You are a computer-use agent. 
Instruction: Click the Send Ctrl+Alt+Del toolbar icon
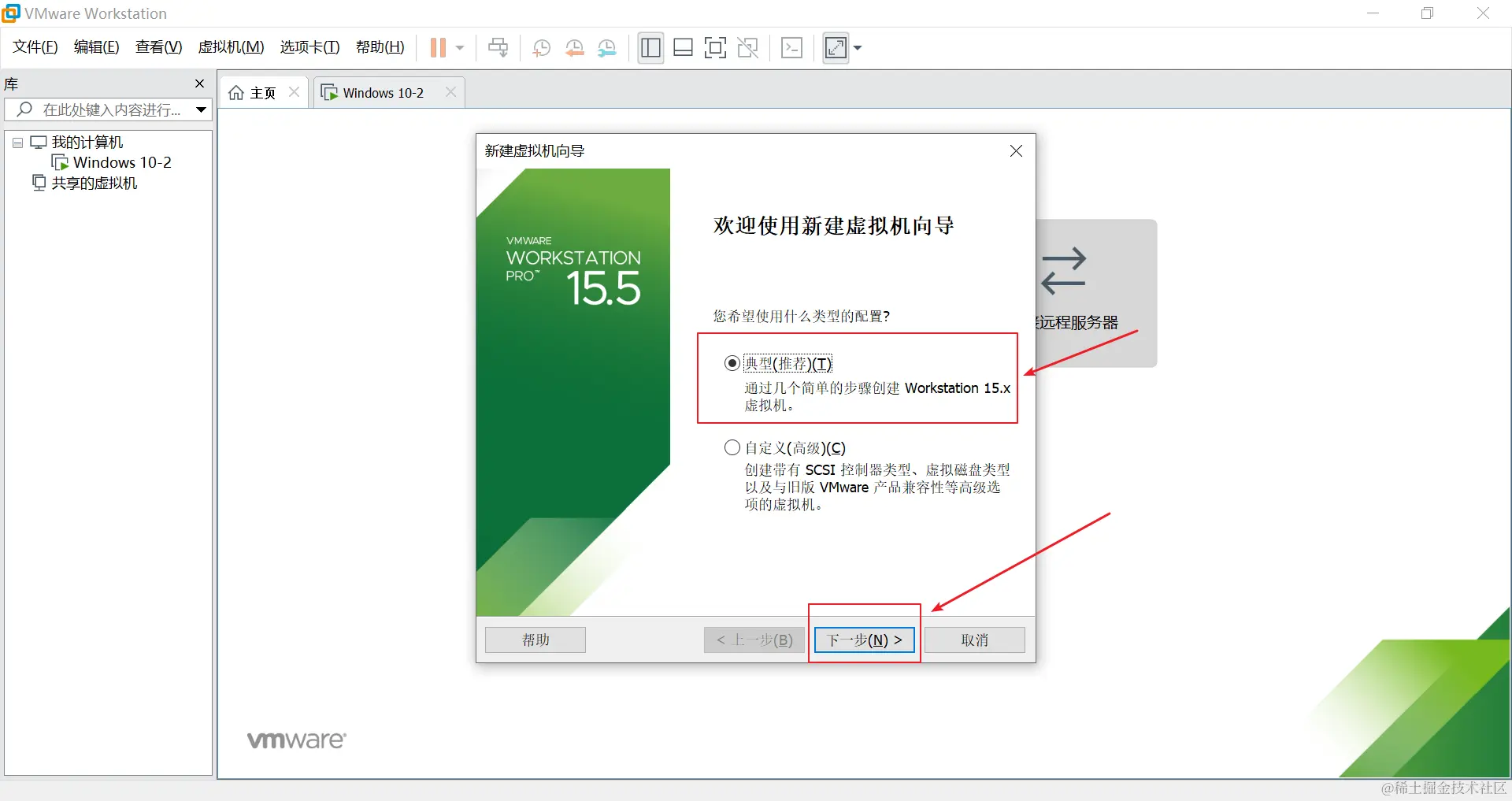(x=498, y=48)
